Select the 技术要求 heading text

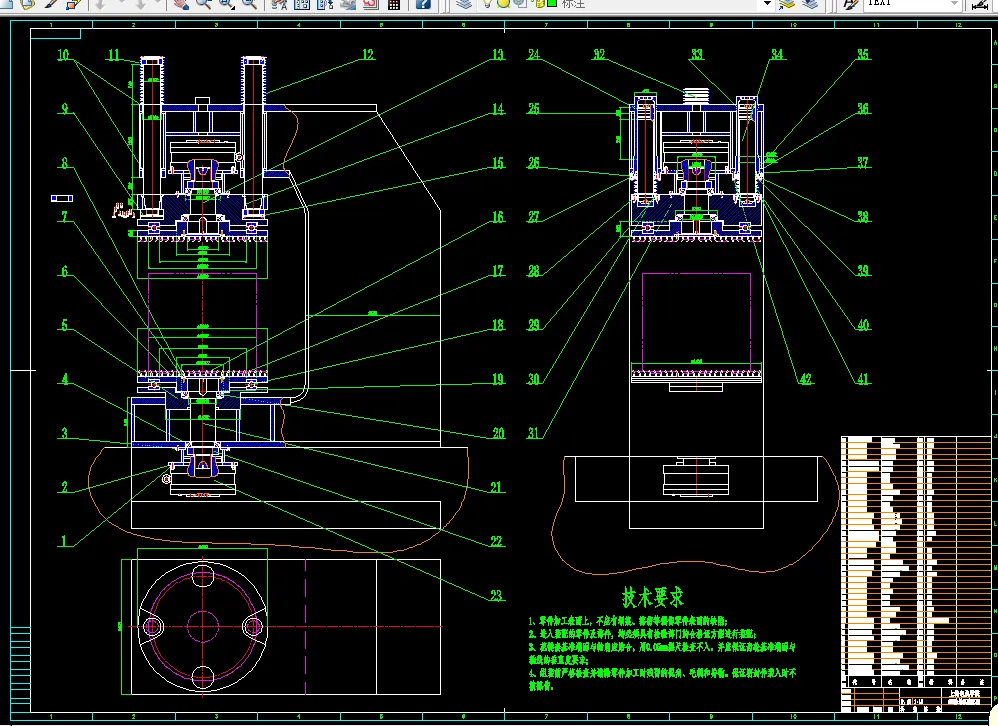pos(652,597)
